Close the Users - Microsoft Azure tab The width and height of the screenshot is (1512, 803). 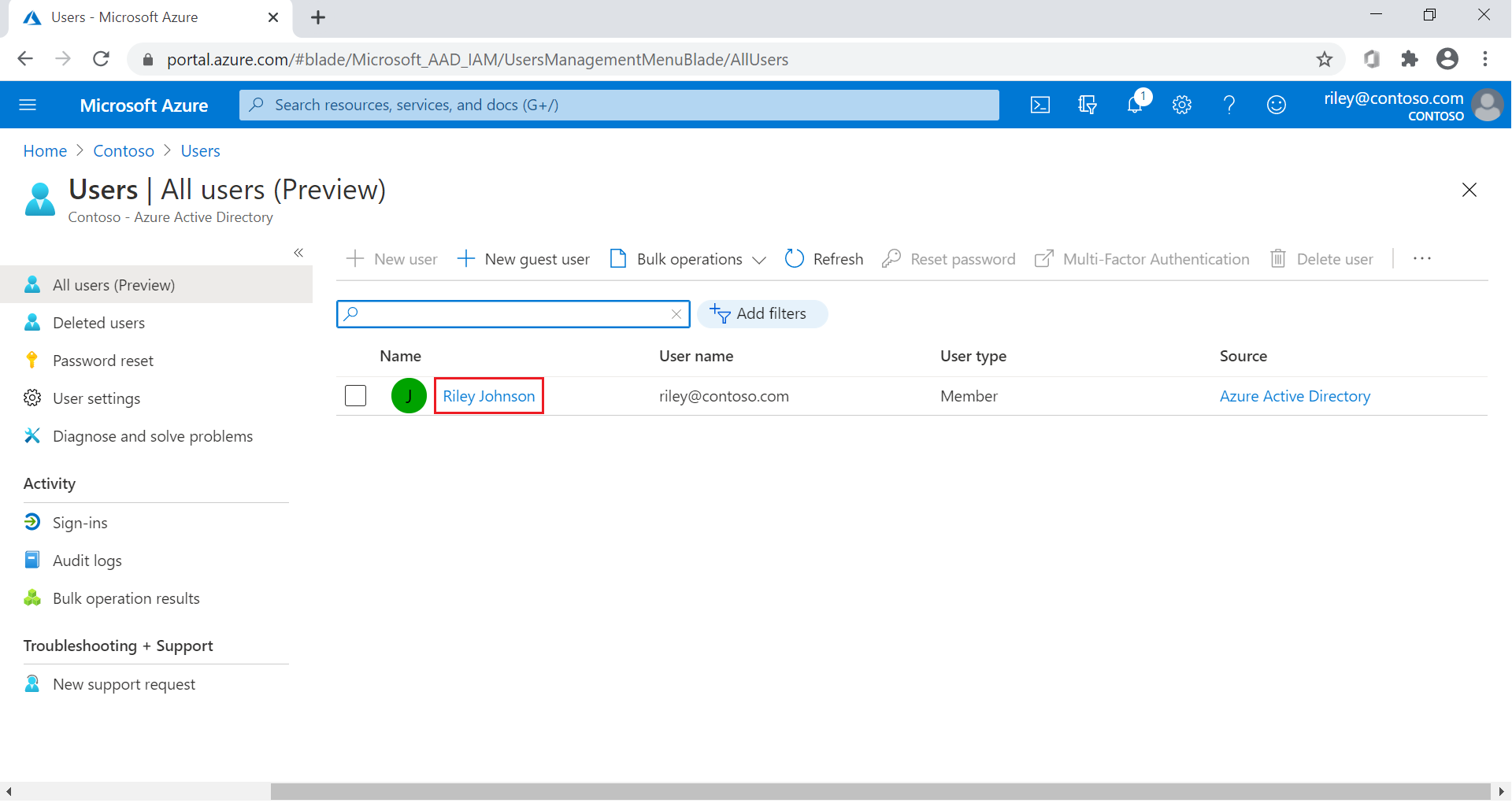[273, 17]
